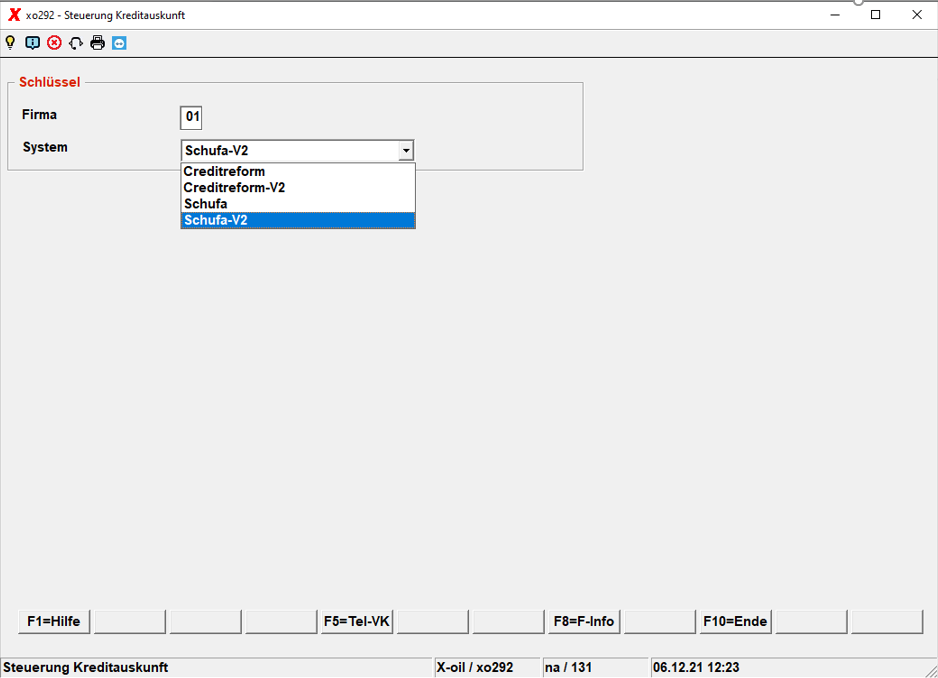Maximize the xo292 window
The width and height of the screenshot is (938, 678).
coord(875,15)
